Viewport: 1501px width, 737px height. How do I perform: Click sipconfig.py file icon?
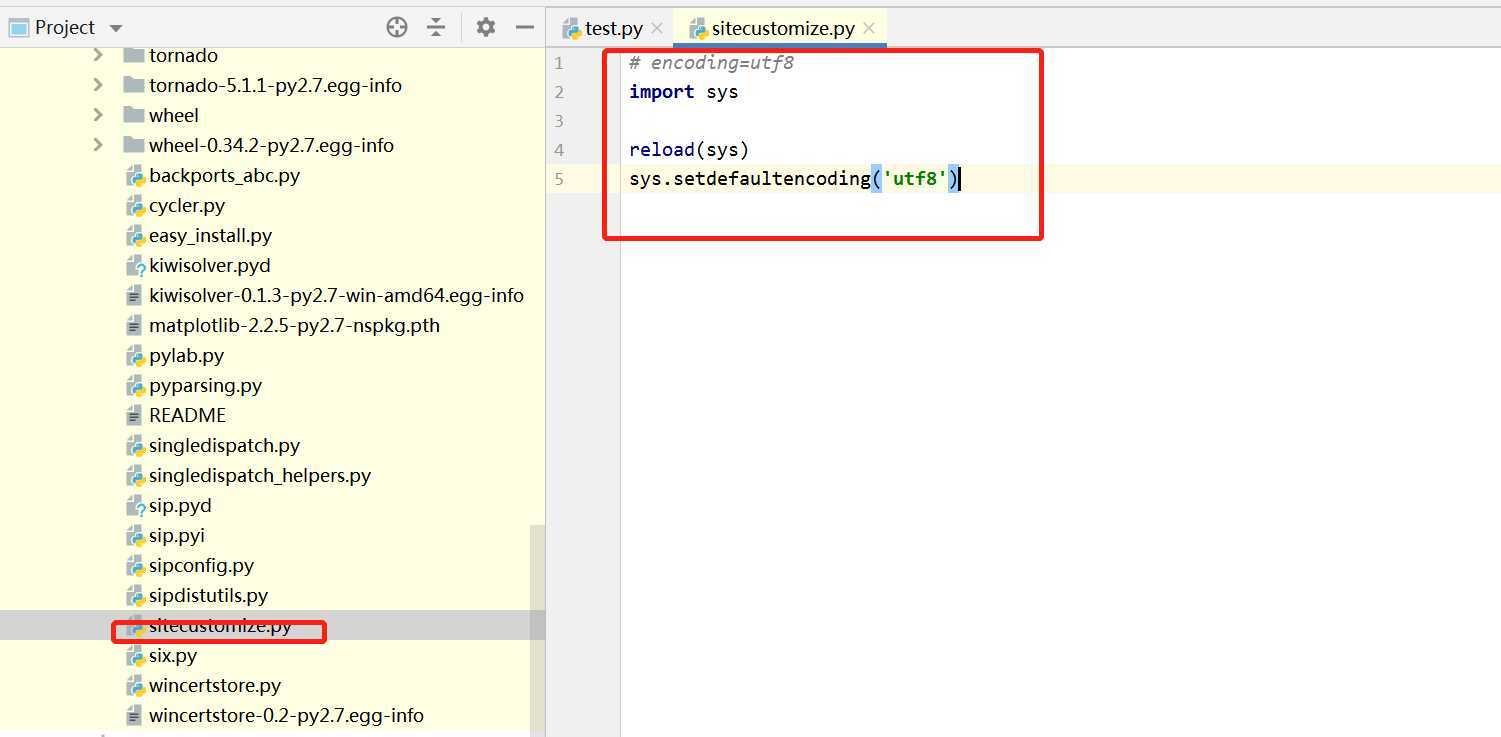[x=135, y=566]
